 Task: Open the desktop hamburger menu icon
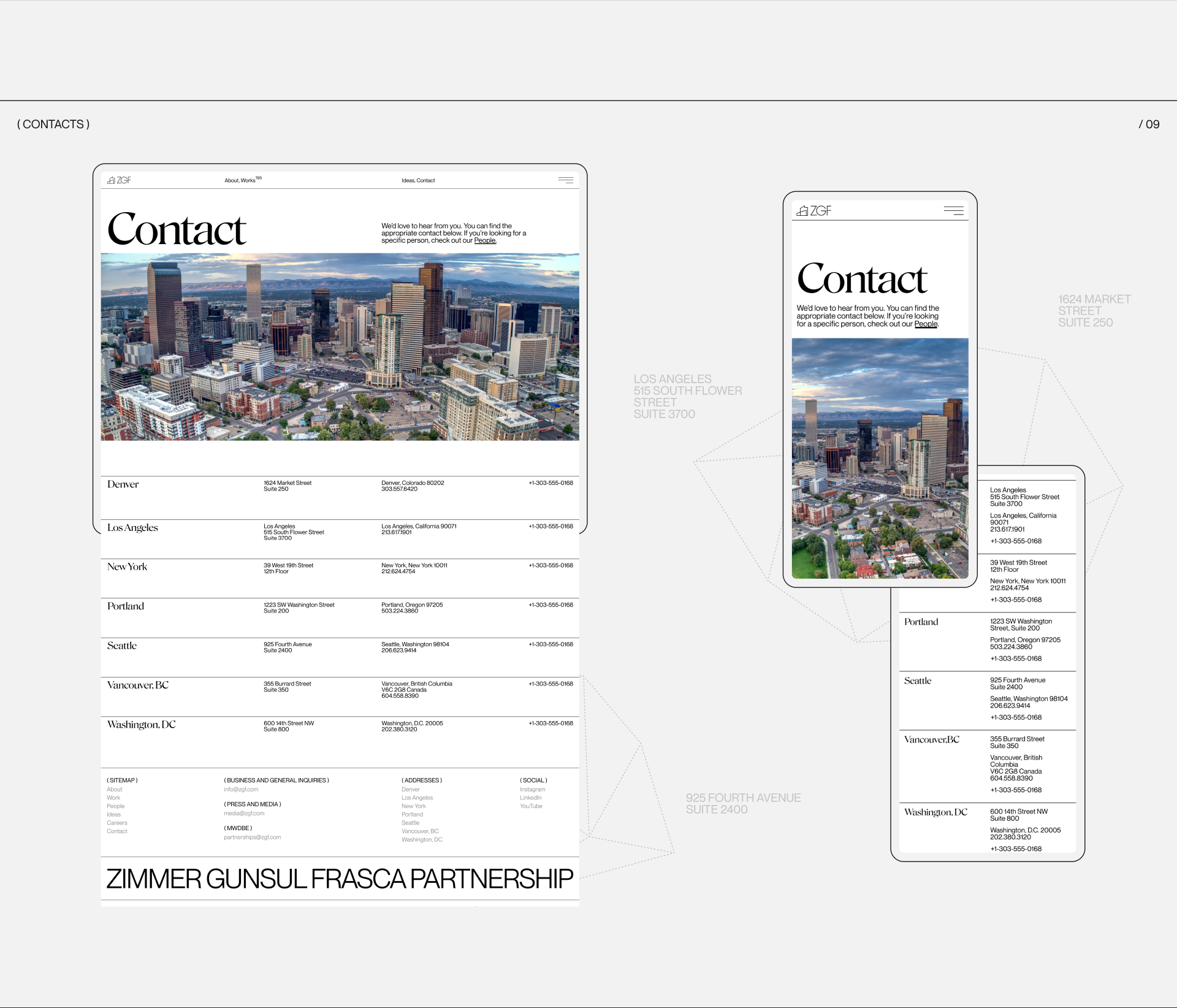click(x=565, y=180)
